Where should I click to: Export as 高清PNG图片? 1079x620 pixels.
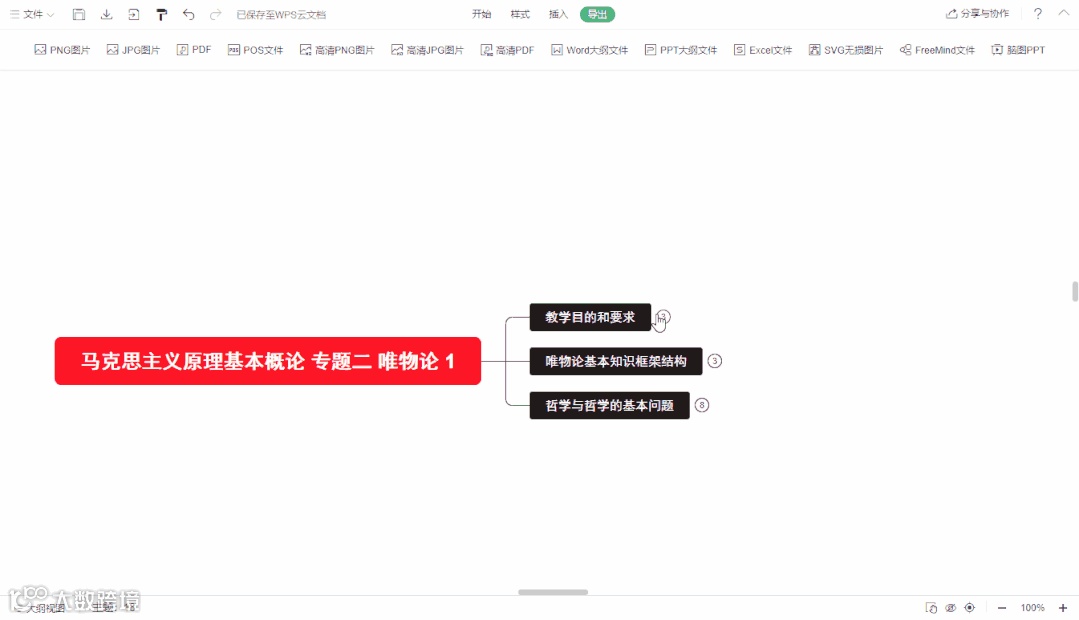[x=337, y=50]
